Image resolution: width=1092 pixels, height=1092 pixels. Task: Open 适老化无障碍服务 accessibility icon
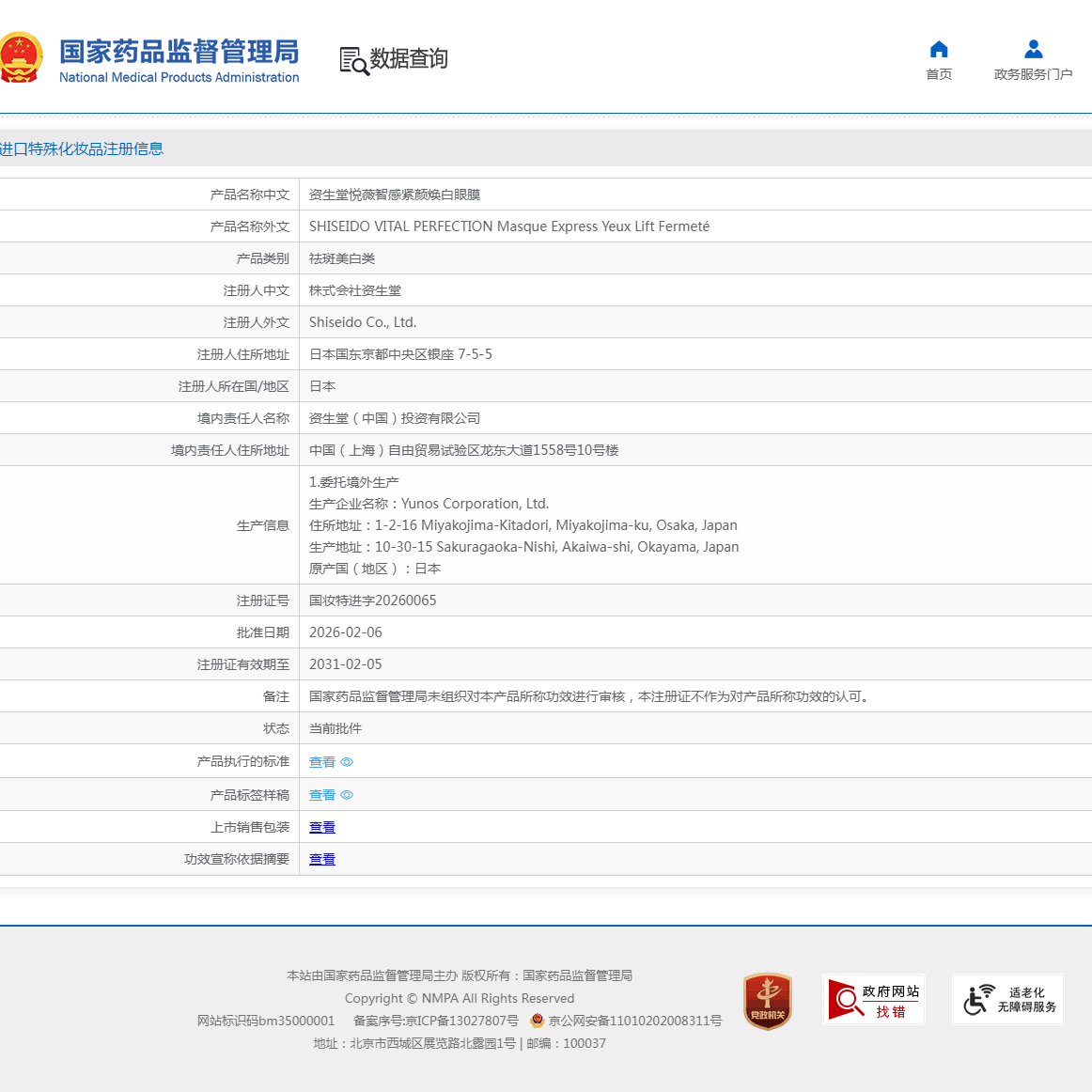[x=1008, y=999]
